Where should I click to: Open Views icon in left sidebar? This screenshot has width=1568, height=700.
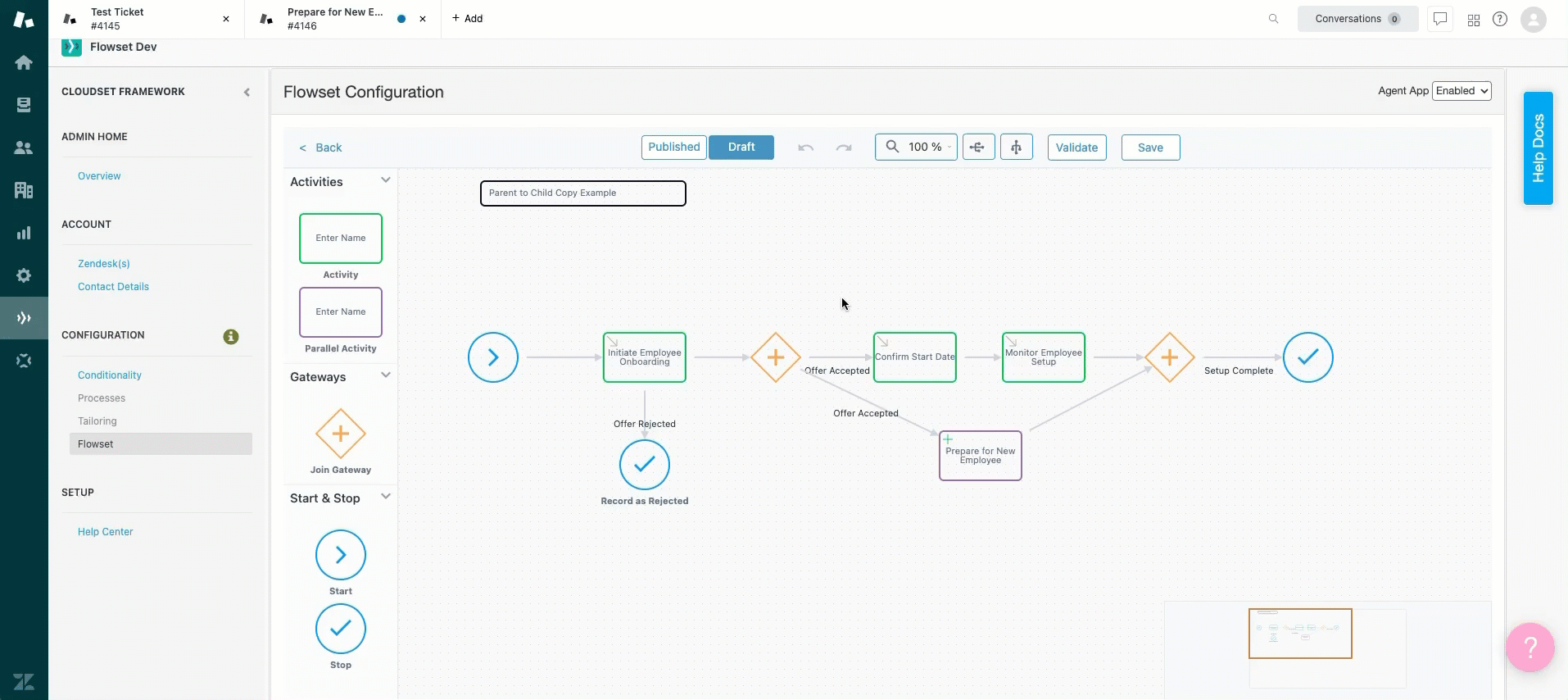click(x=24, y=105)
